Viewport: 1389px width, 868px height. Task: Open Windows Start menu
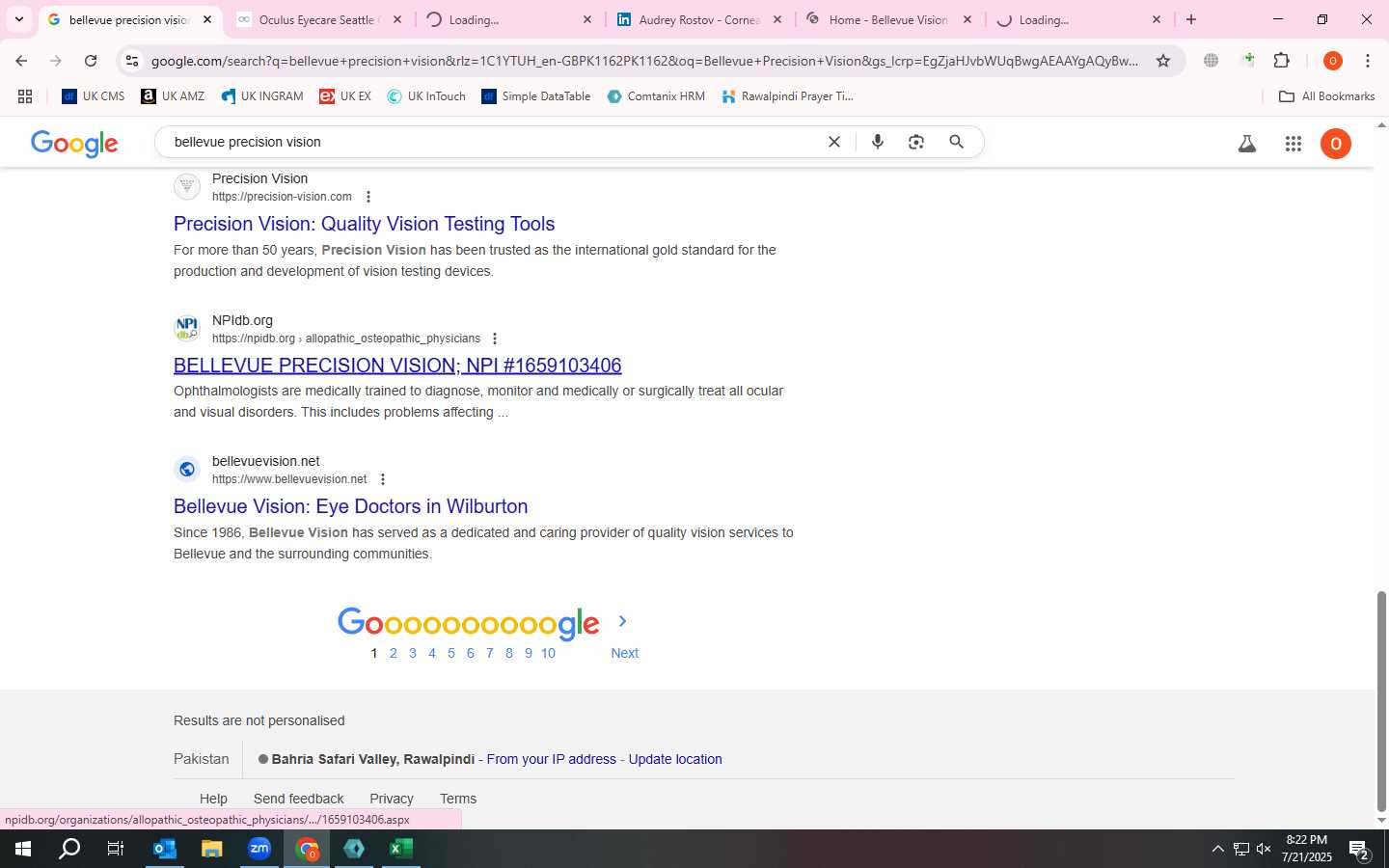[x=23, y=849]
